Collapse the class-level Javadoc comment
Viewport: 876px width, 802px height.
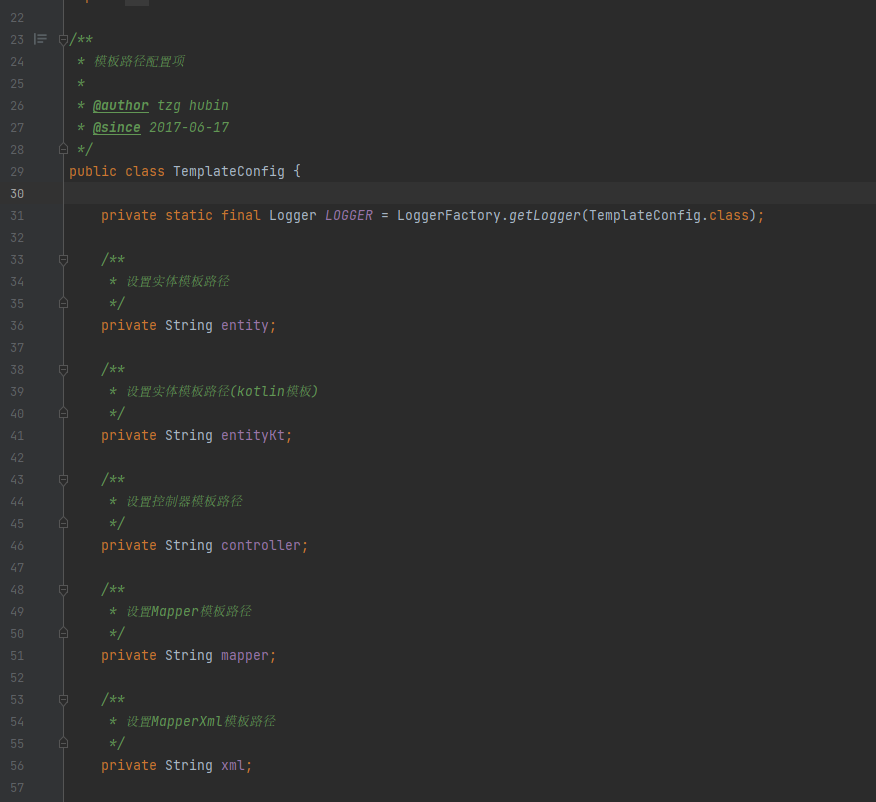click(63, 39)
